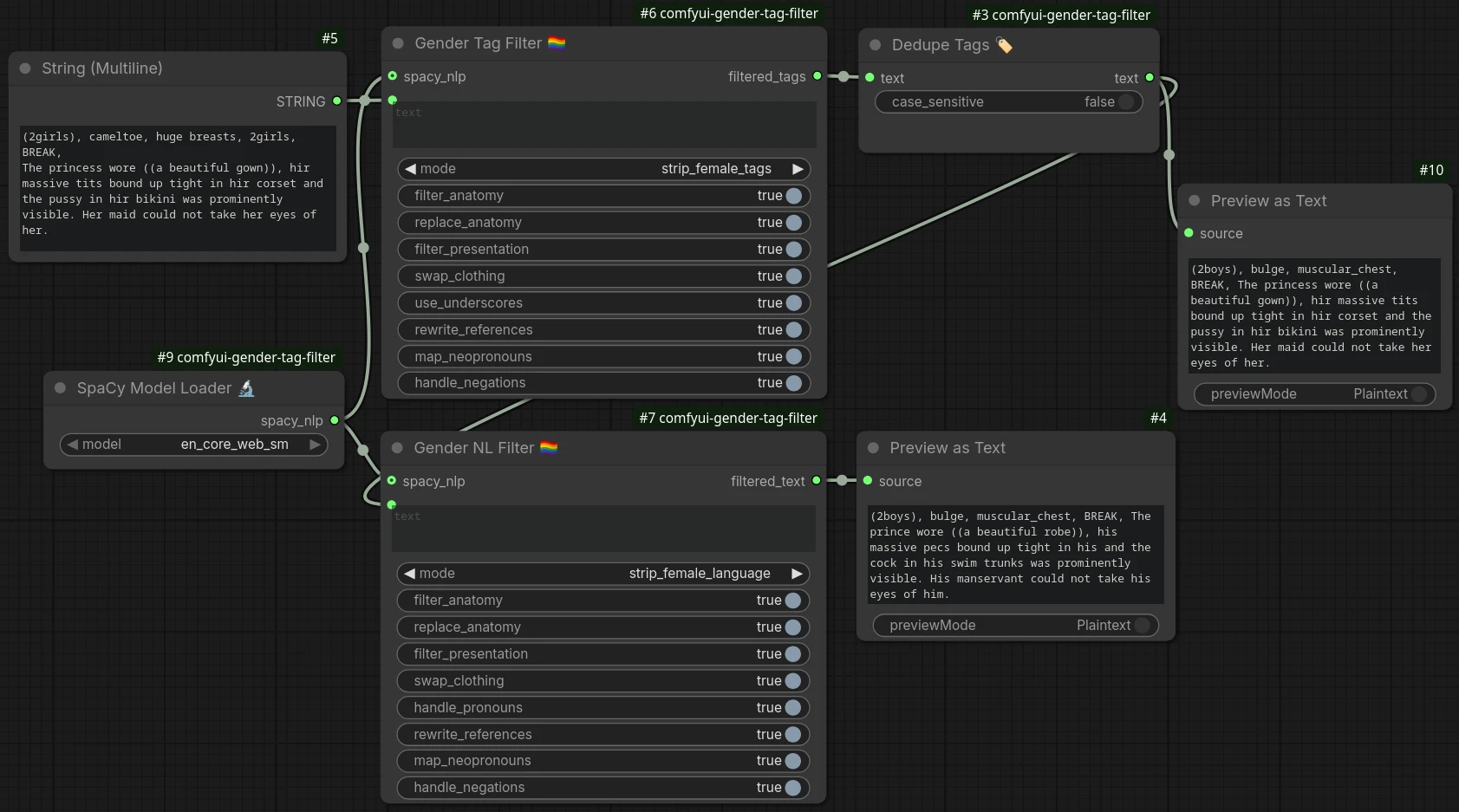Collapse the Gender Tag Filter node via its title dot
The width and height of the screenshot is (1459, 812).
click(398, 42)
